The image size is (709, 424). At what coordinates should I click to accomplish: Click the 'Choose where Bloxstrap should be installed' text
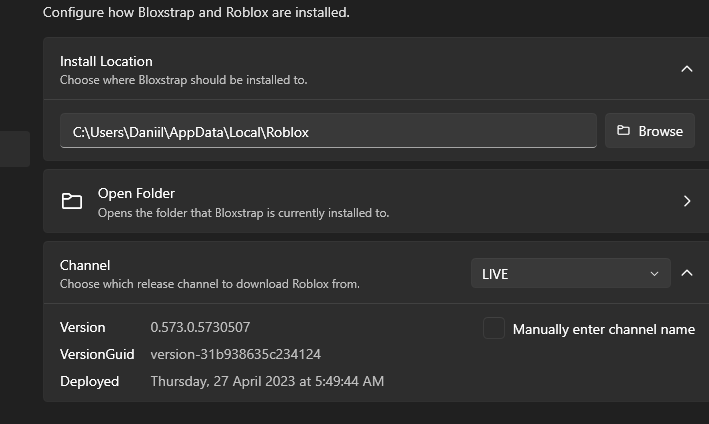click(184, 80)
